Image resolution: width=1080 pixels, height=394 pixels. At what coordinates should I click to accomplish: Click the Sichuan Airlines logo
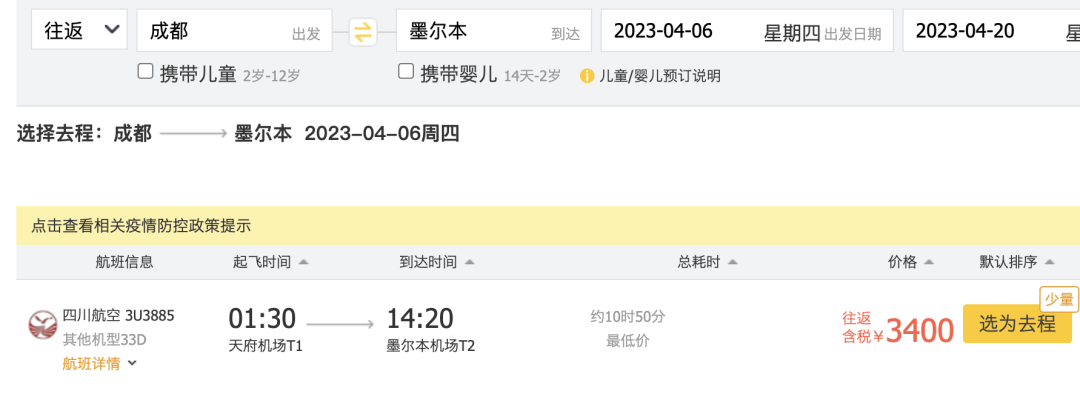coord(43,324)
